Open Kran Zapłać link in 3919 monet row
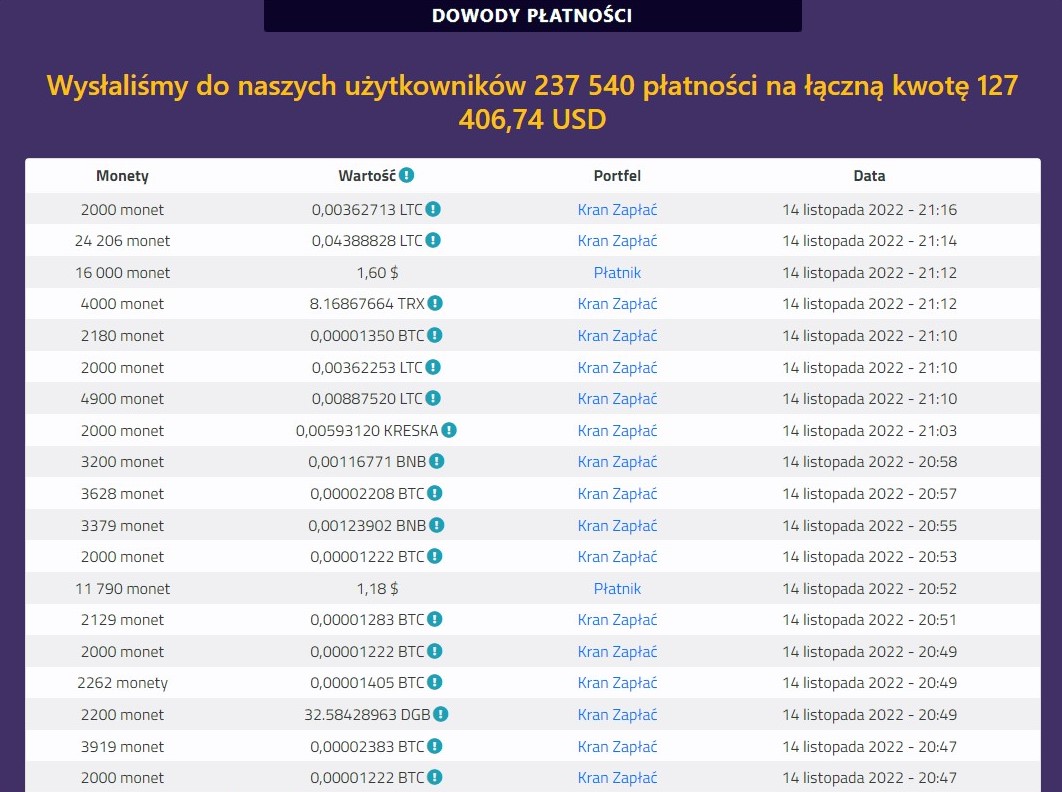Viewport: 1062px width, 792px height. pos(617,747)
